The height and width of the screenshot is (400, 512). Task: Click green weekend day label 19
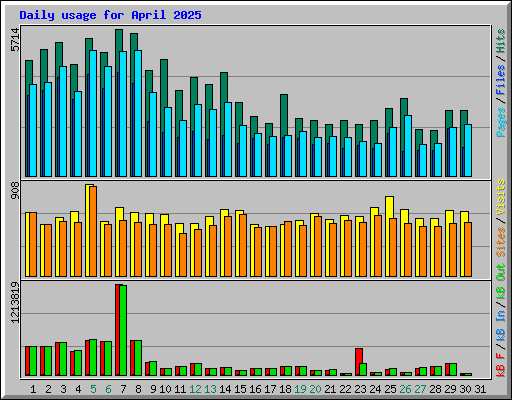click(x=300, y=389)
